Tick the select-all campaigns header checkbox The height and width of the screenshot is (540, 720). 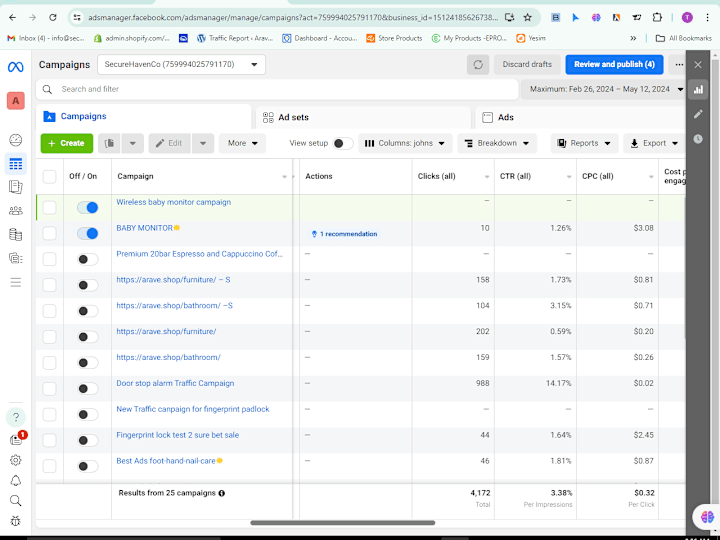point(49,176)
